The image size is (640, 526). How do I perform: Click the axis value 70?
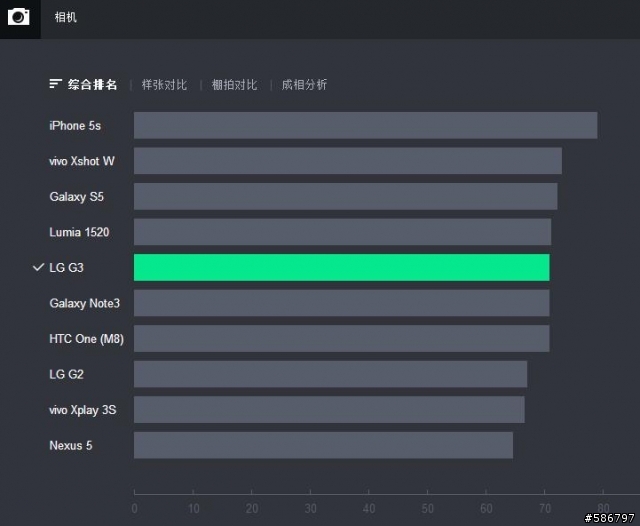click(545, 508)
